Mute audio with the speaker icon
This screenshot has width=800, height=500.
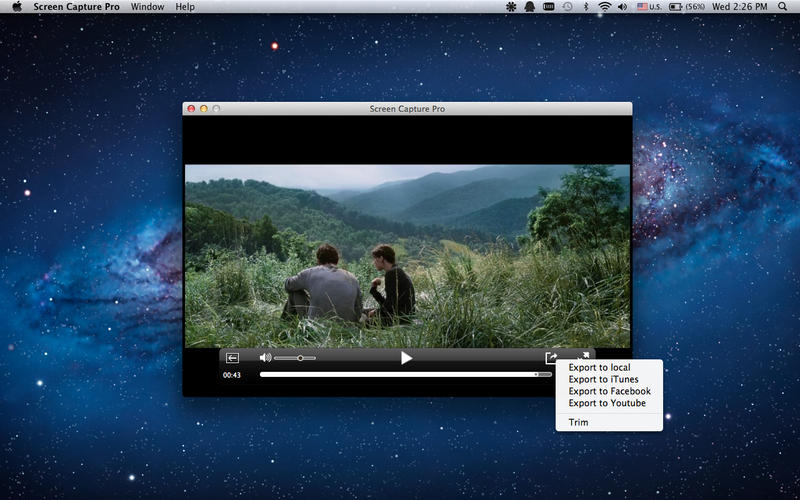[x=265, y=357]
